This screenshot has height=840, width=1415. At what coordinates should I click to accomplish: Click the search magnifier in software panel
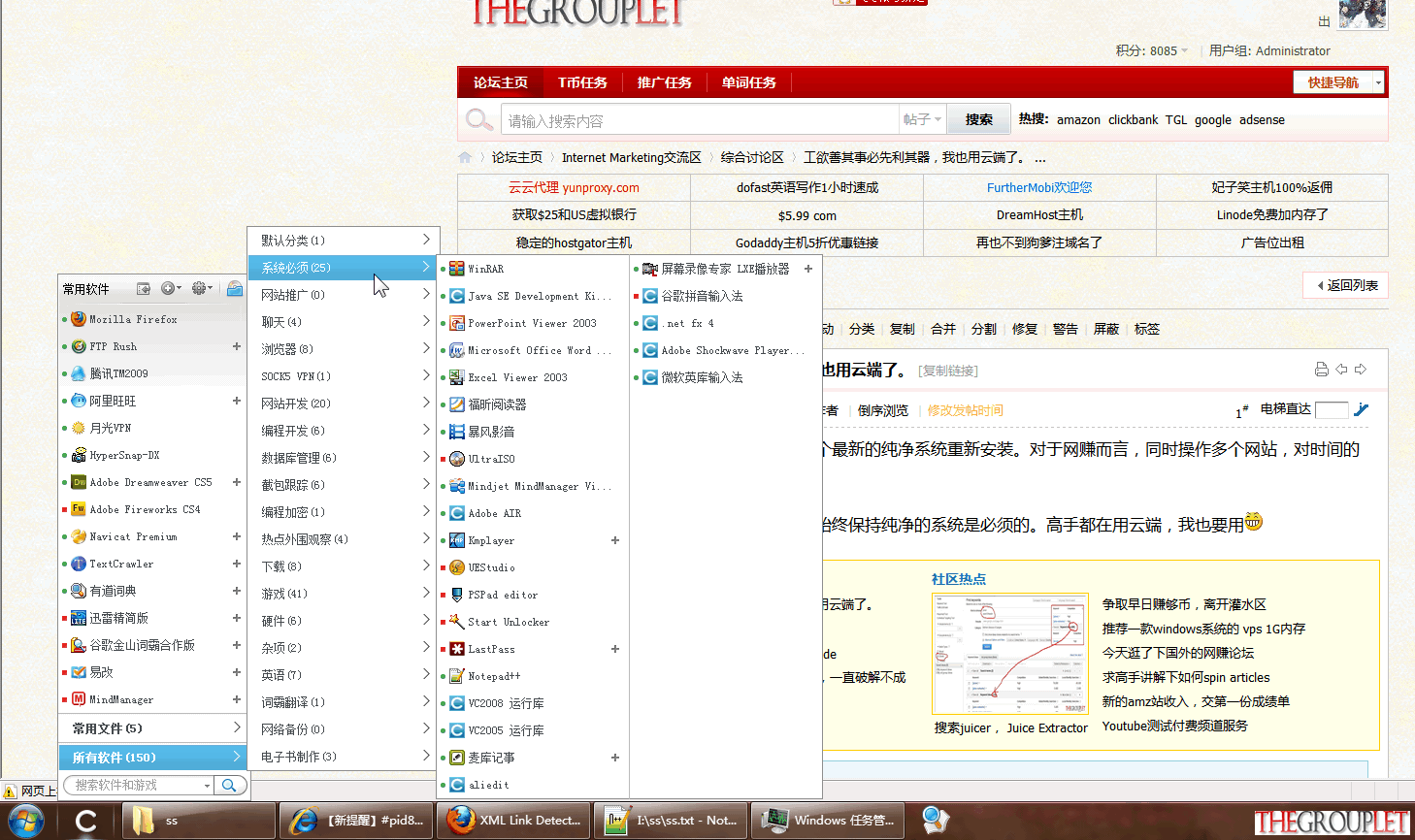click(x=229, y=785)
